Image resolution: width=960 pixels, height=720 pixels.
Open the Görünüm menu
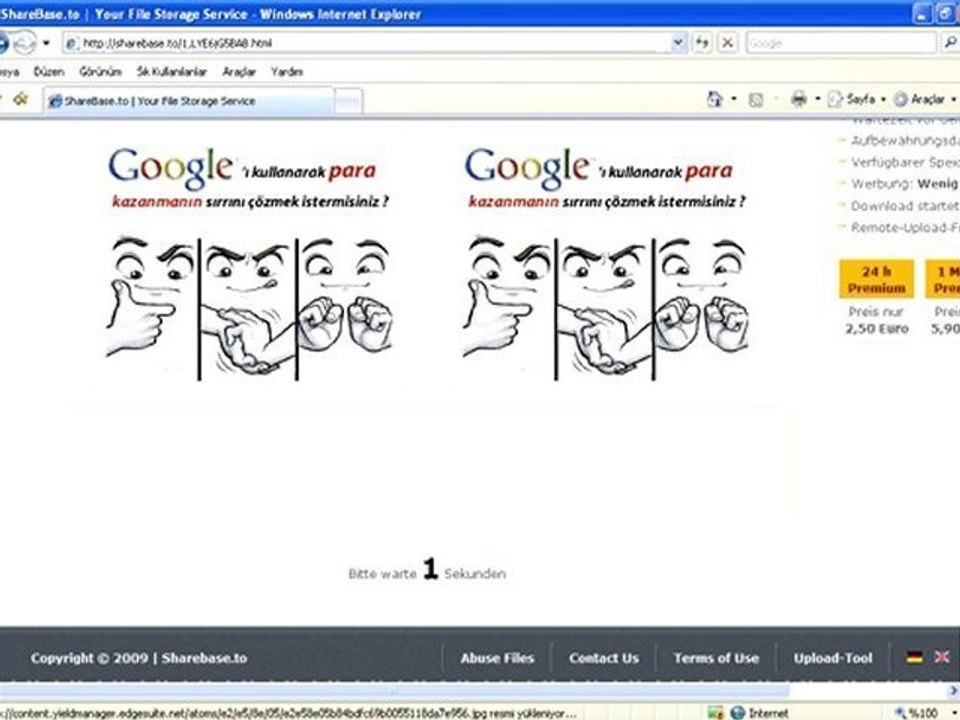pyautogui.click(x=100, y=72)
